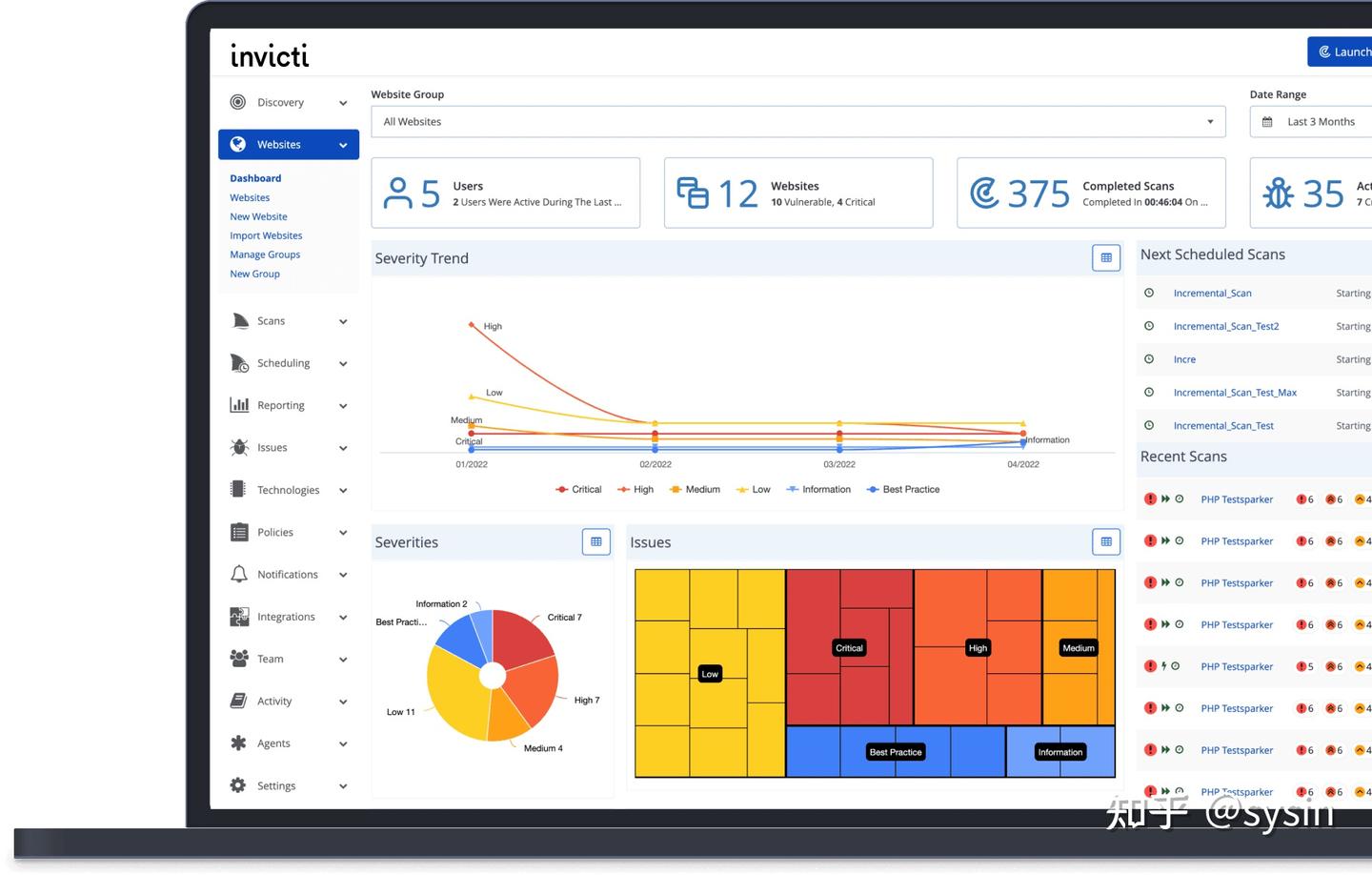Screen dimensions: 1372x875
Task: Open the Incremental_Scan_Test_Max scheduled scan link
Action: pos(1235,393)
